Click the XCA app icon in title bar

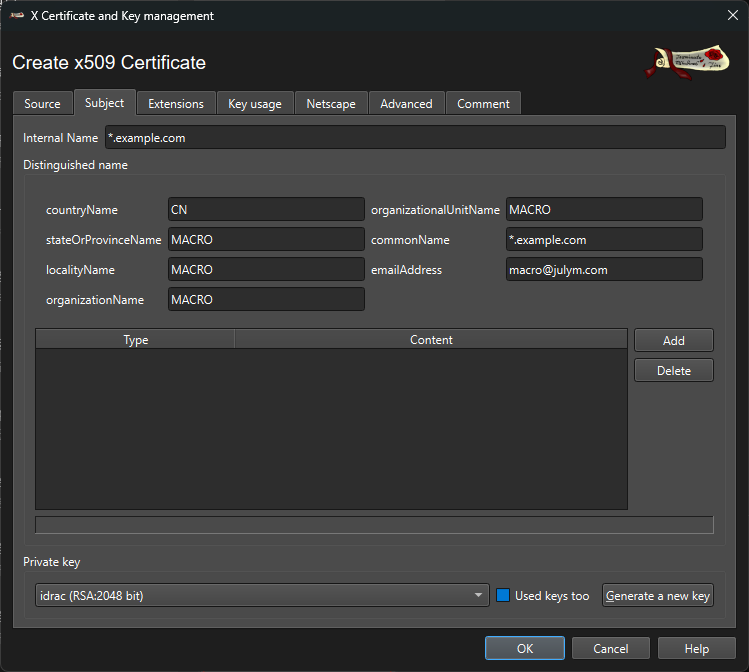(x=17, y=16)
